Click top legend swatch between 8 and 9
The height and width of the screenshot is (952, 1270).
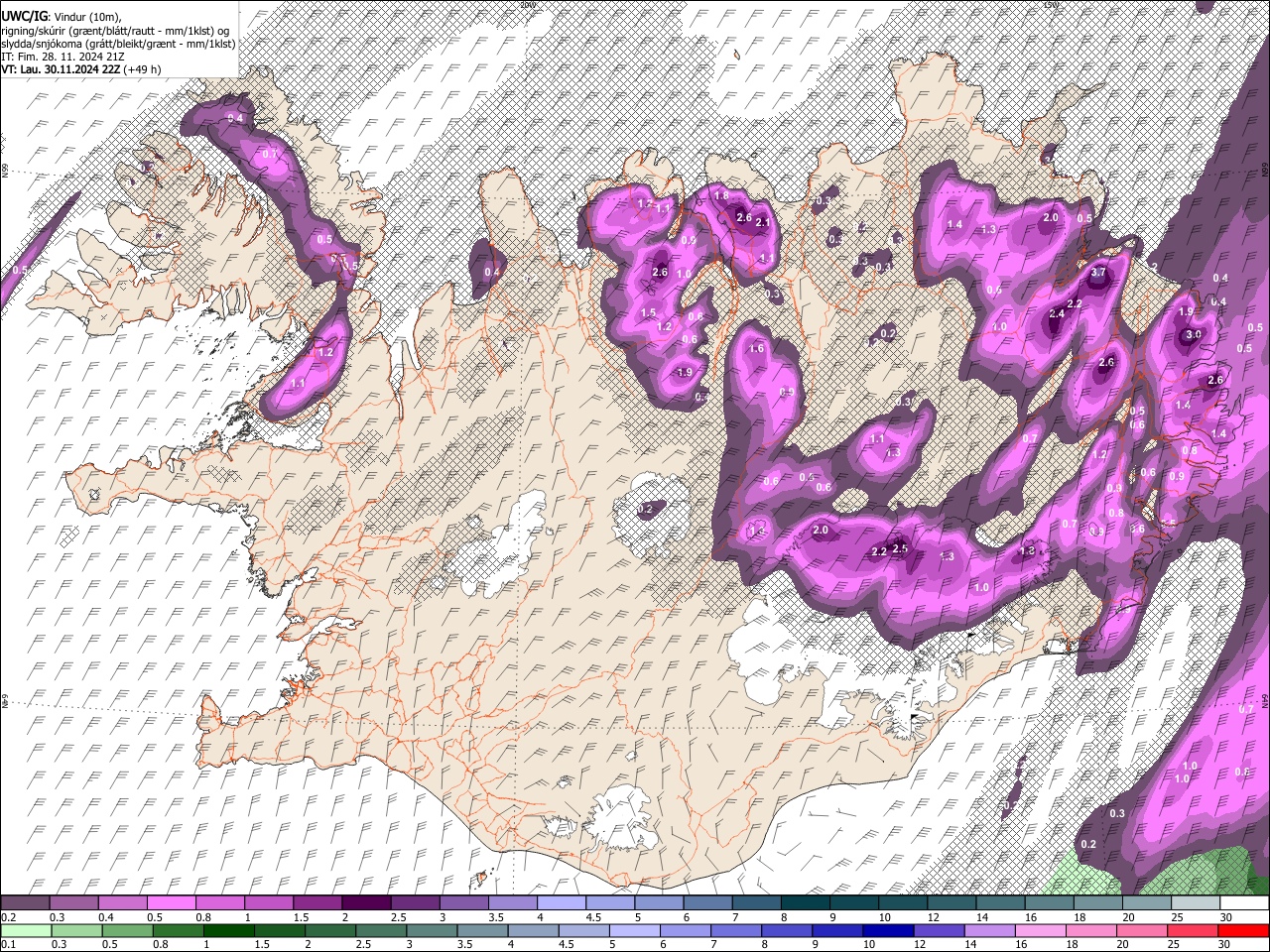805,903
